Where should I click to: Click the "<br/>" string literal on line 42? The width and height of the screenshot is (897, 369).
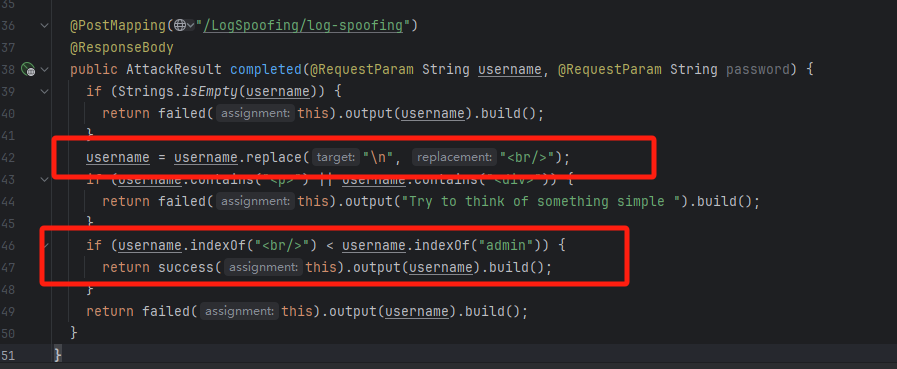click(x=527, y=157)
